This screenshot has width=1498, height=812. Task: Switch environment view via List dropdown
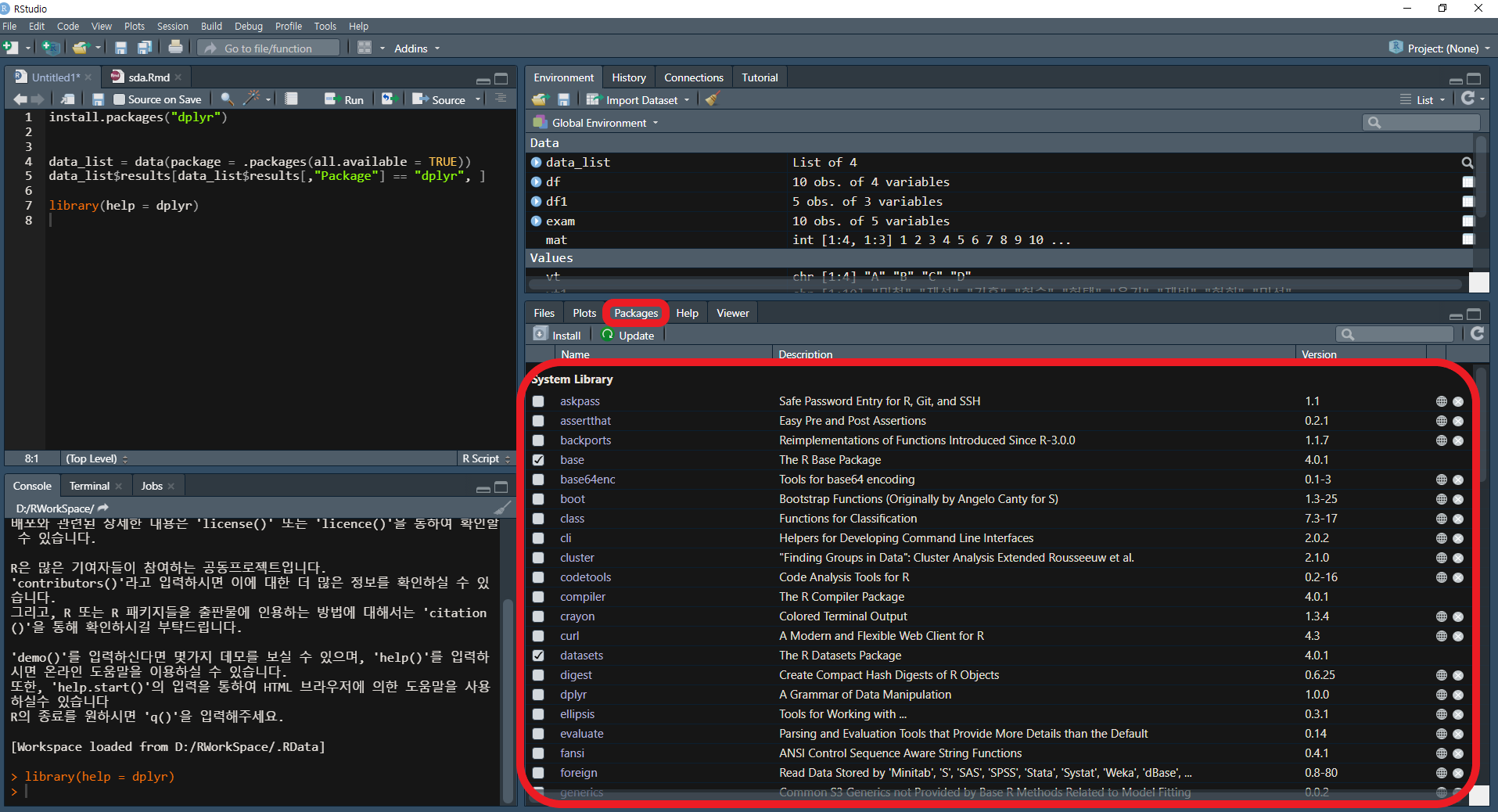pyautogui.click(x=1423, y=100)
